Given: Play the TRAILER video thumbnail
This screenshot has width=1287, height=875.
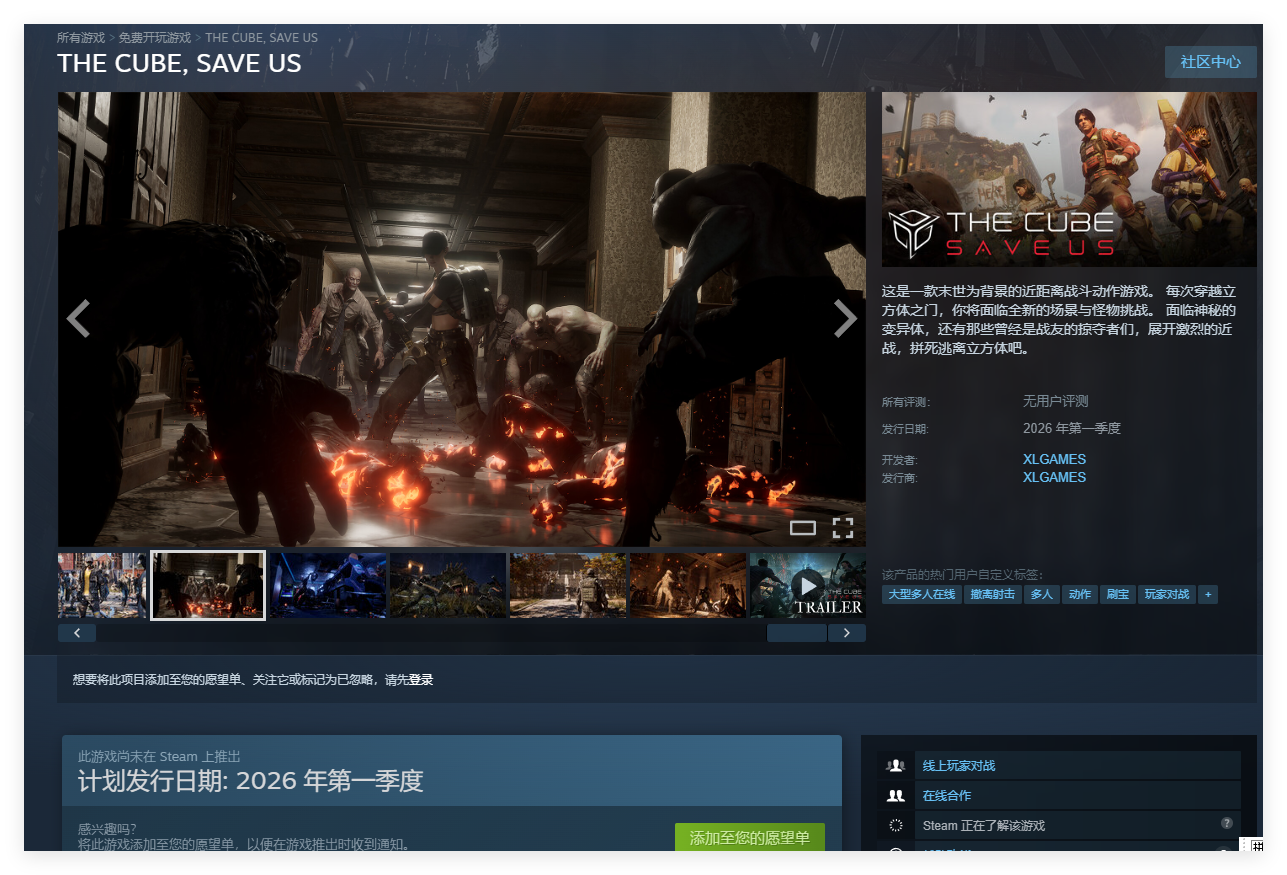Looking at the screenshot, I should coord(807,585).
